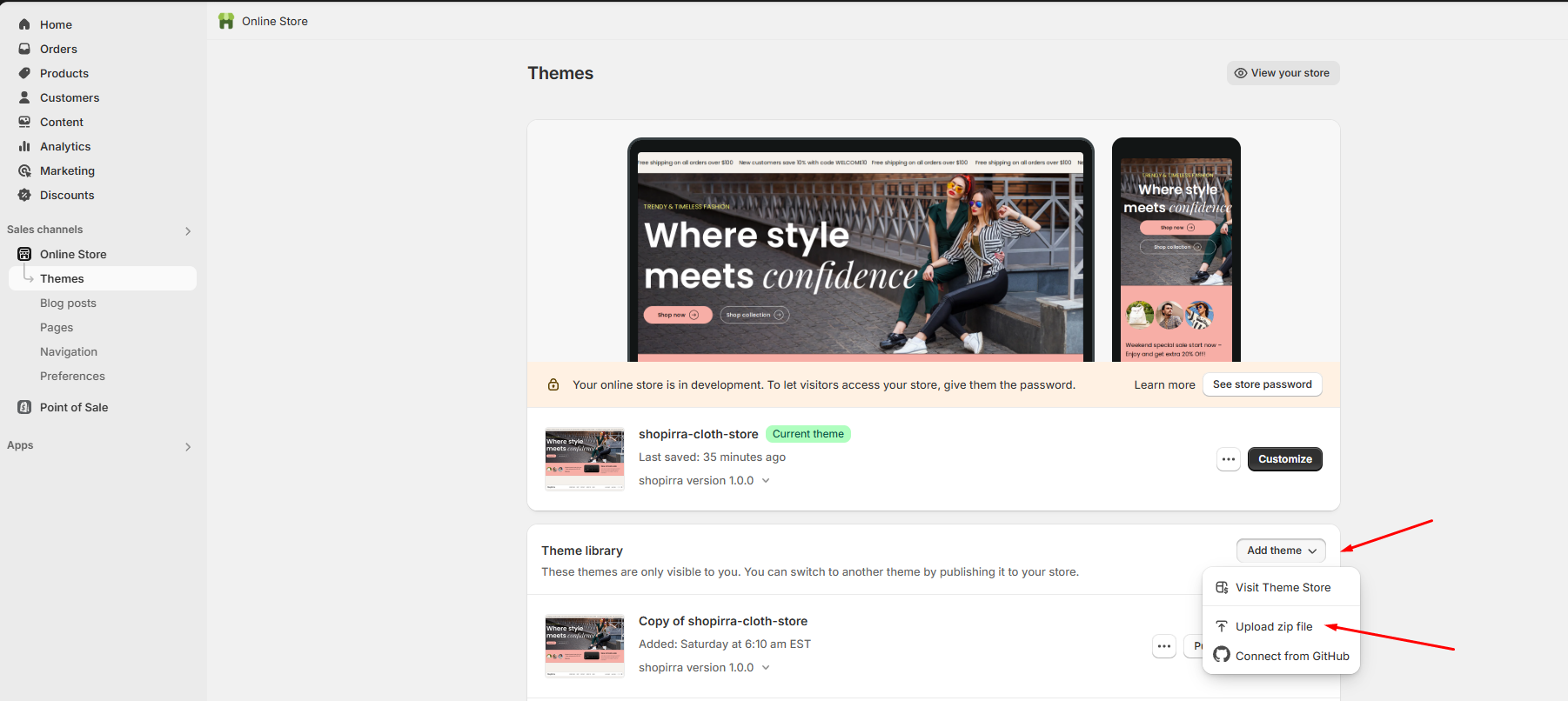Open the Add theme dropdown

pos(1281,551)
